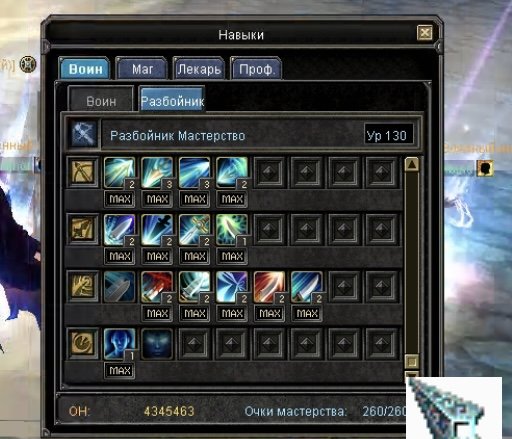The width and height of the screenshot is (512, 439).
Task: Click the Ур 130 mastery level field
Action: point(389,135)
